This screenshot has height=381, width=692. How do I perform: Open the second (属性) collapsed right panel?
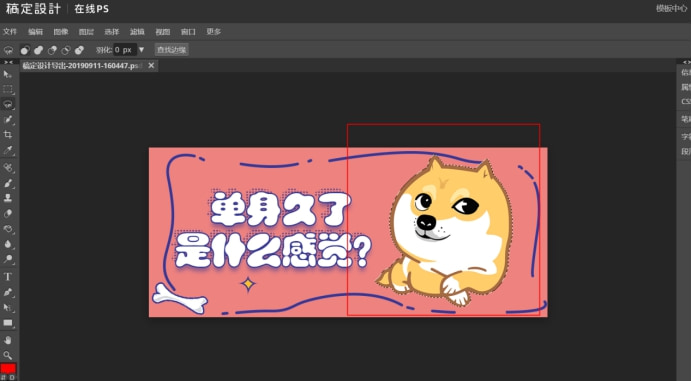685,87
